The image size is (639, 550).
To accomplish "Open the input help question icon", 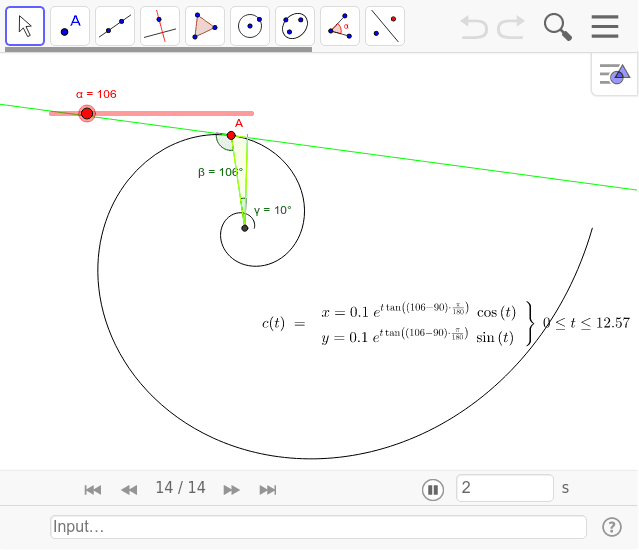I will pyautogui.click(x=612, y=527).
